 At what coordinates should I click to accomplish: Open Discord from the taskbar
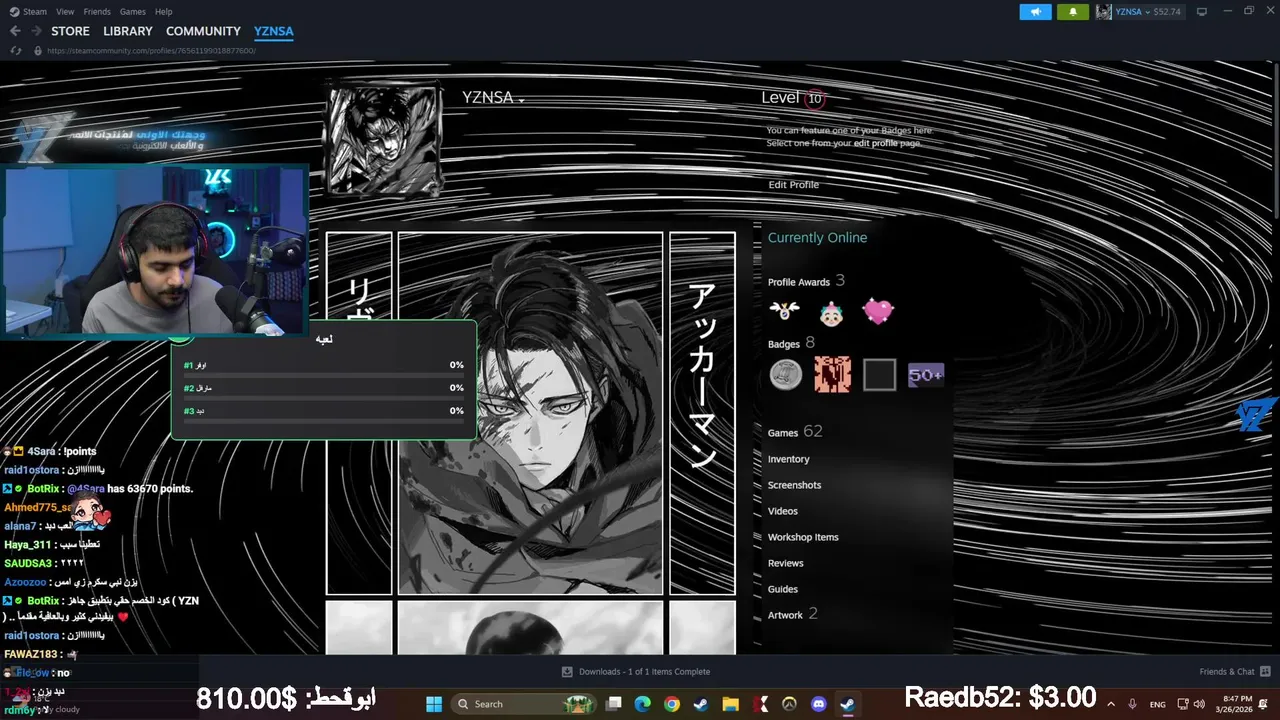point(818,704)
